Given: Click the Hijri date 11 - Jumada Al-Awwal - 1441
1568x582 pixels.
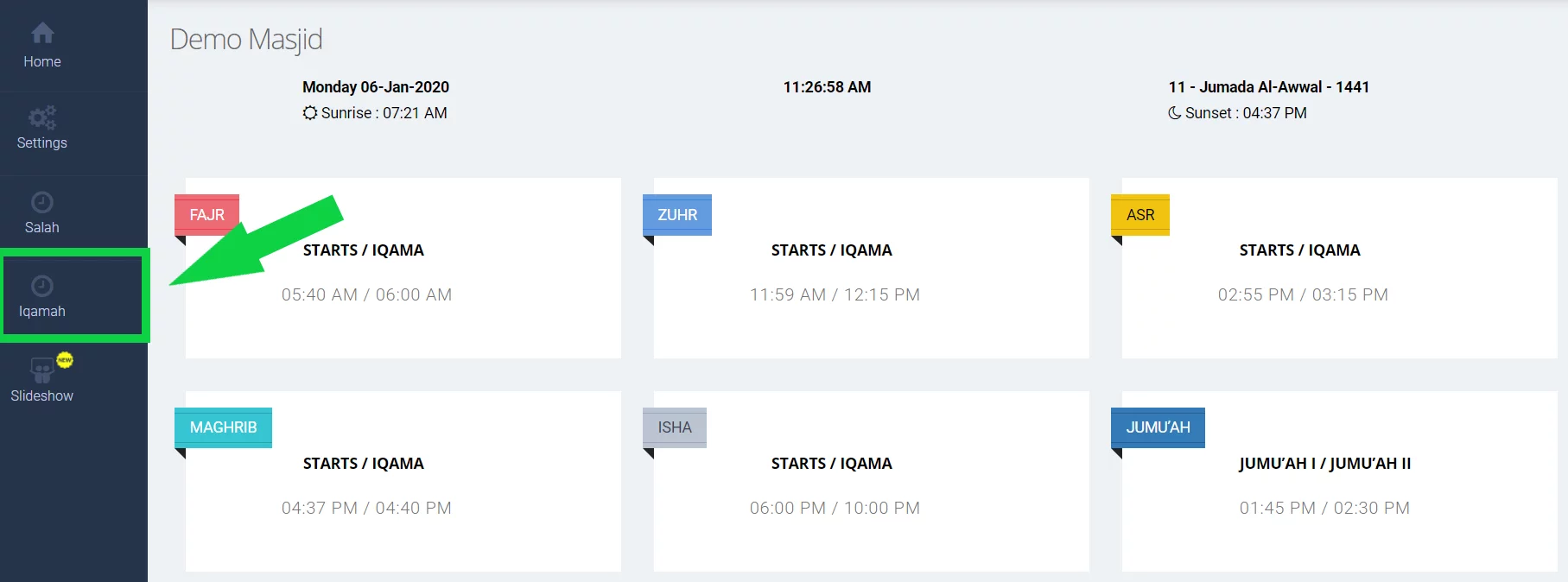Looking at the screenshot, I should 1268,87.
